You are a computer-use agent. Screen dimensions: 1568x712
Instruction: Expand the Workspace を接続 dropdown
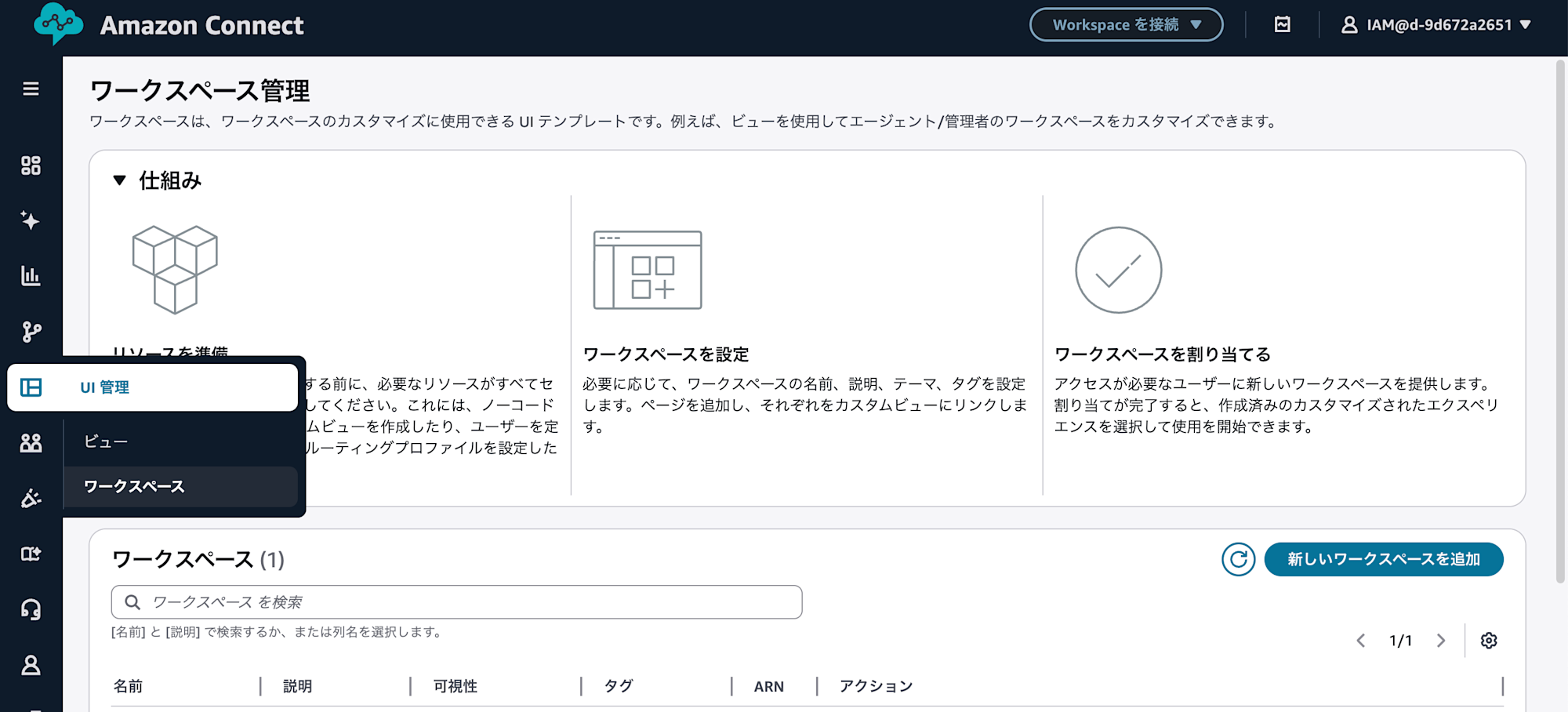(1125, 25)
